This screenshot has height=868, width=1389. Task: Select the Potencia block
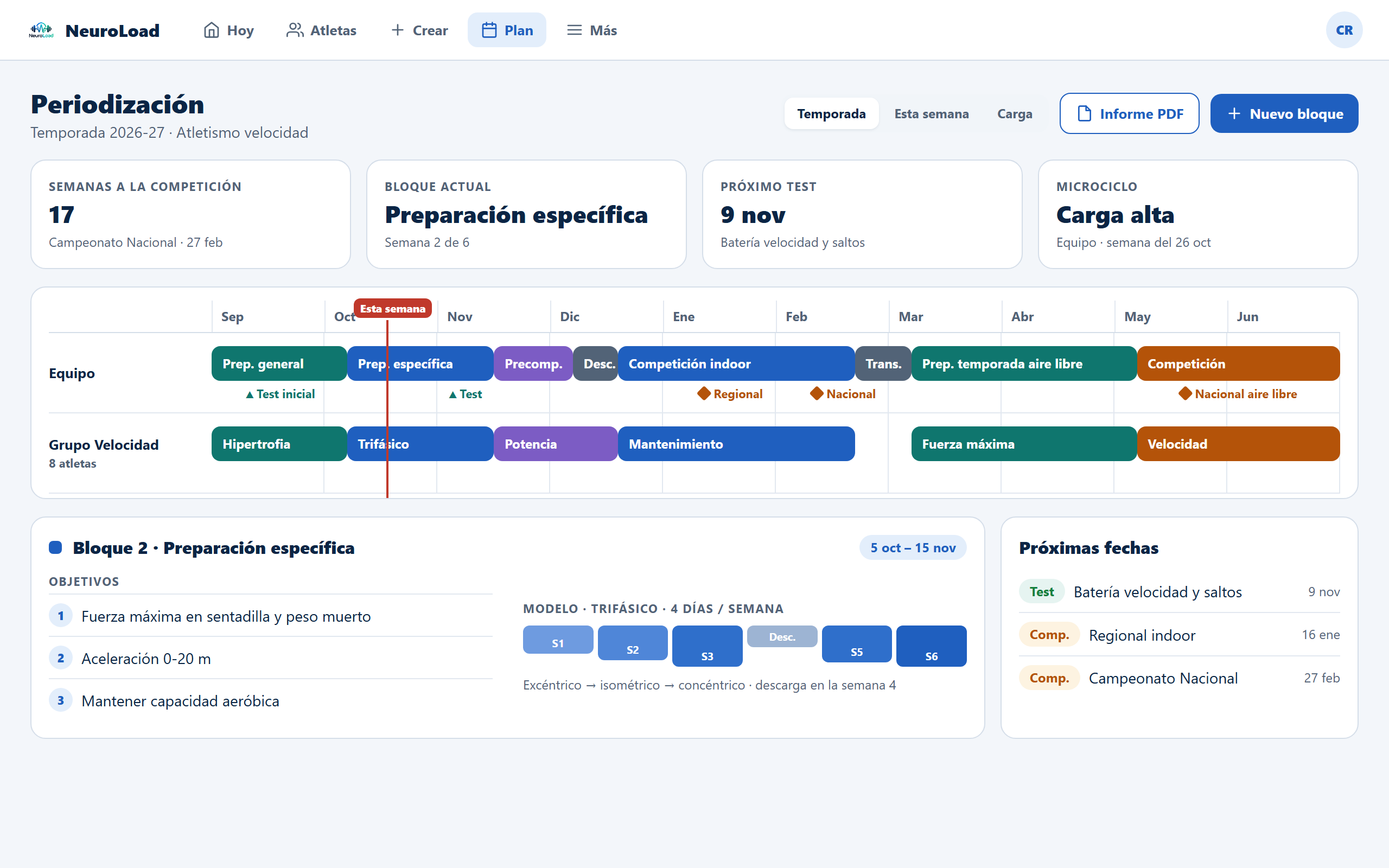555,444
